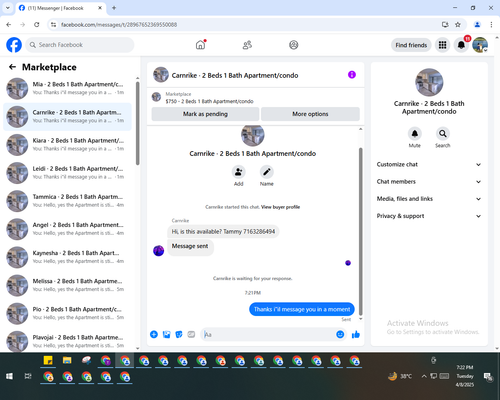Choose a sticker icon in composer

click(x=179, y=334)
